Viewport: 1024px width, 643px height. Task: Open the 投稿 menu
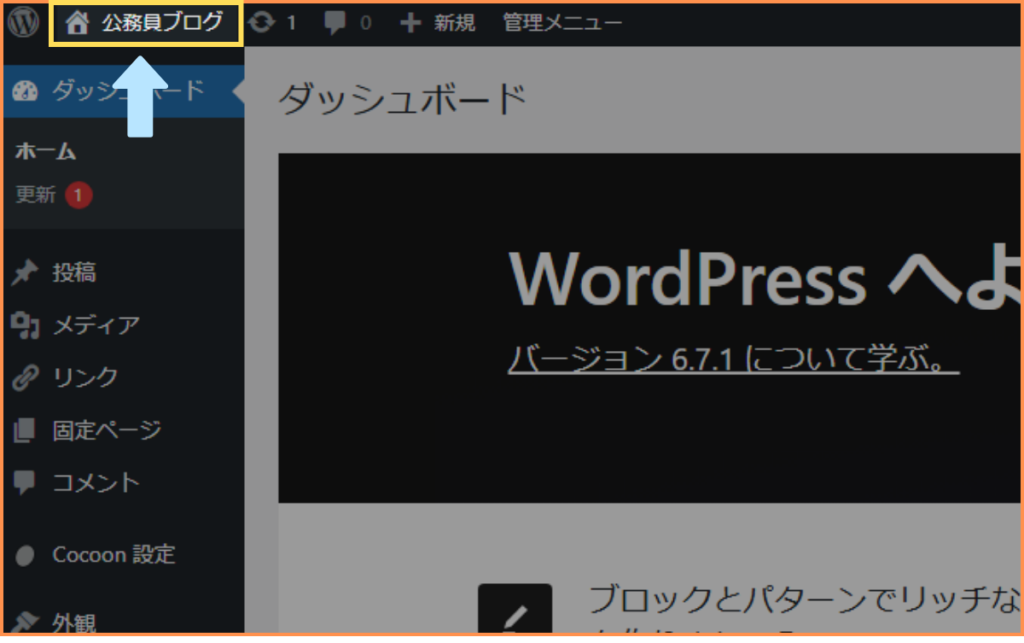click(74, 272)
